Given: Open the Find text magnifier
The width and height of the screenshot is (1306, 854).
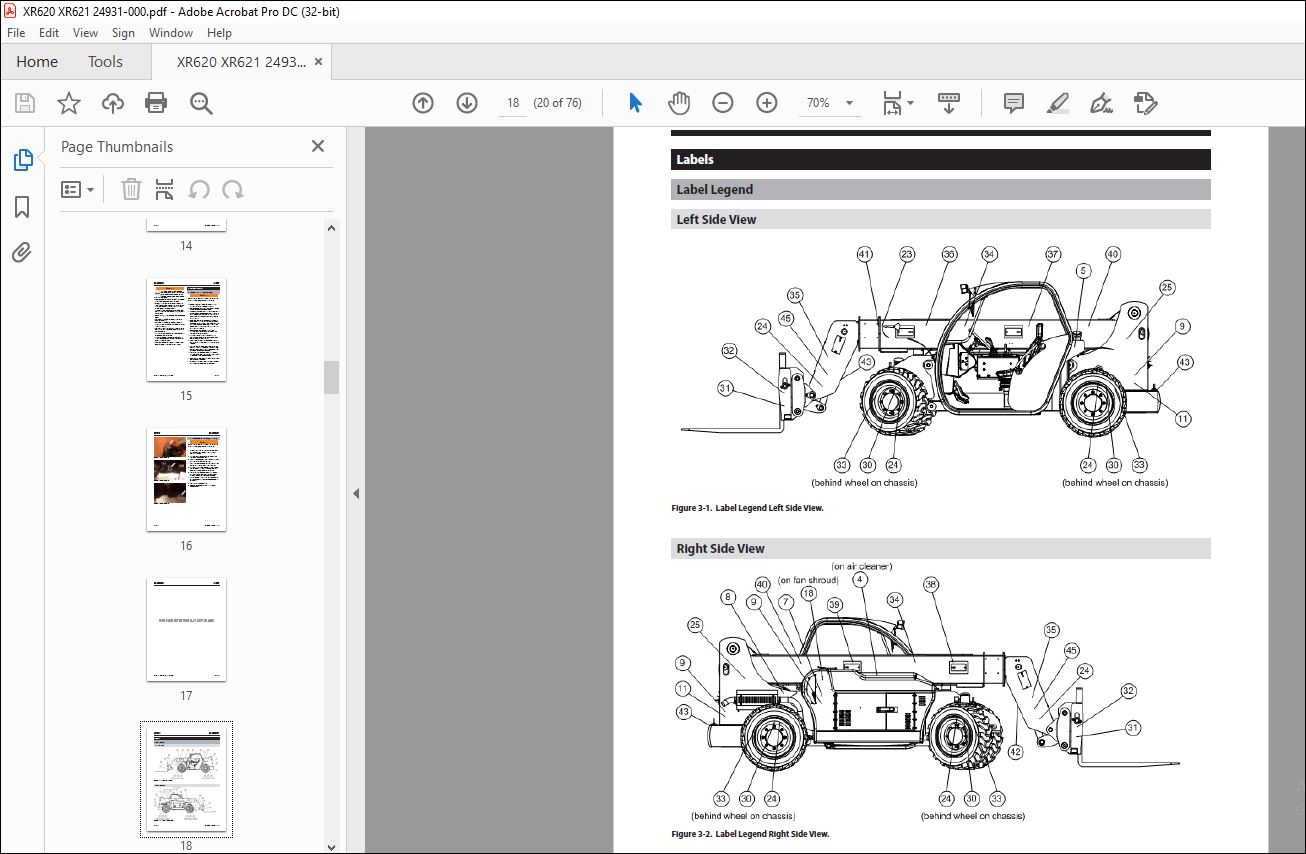Looking at the screenshot, I should [x=202, y=103].
